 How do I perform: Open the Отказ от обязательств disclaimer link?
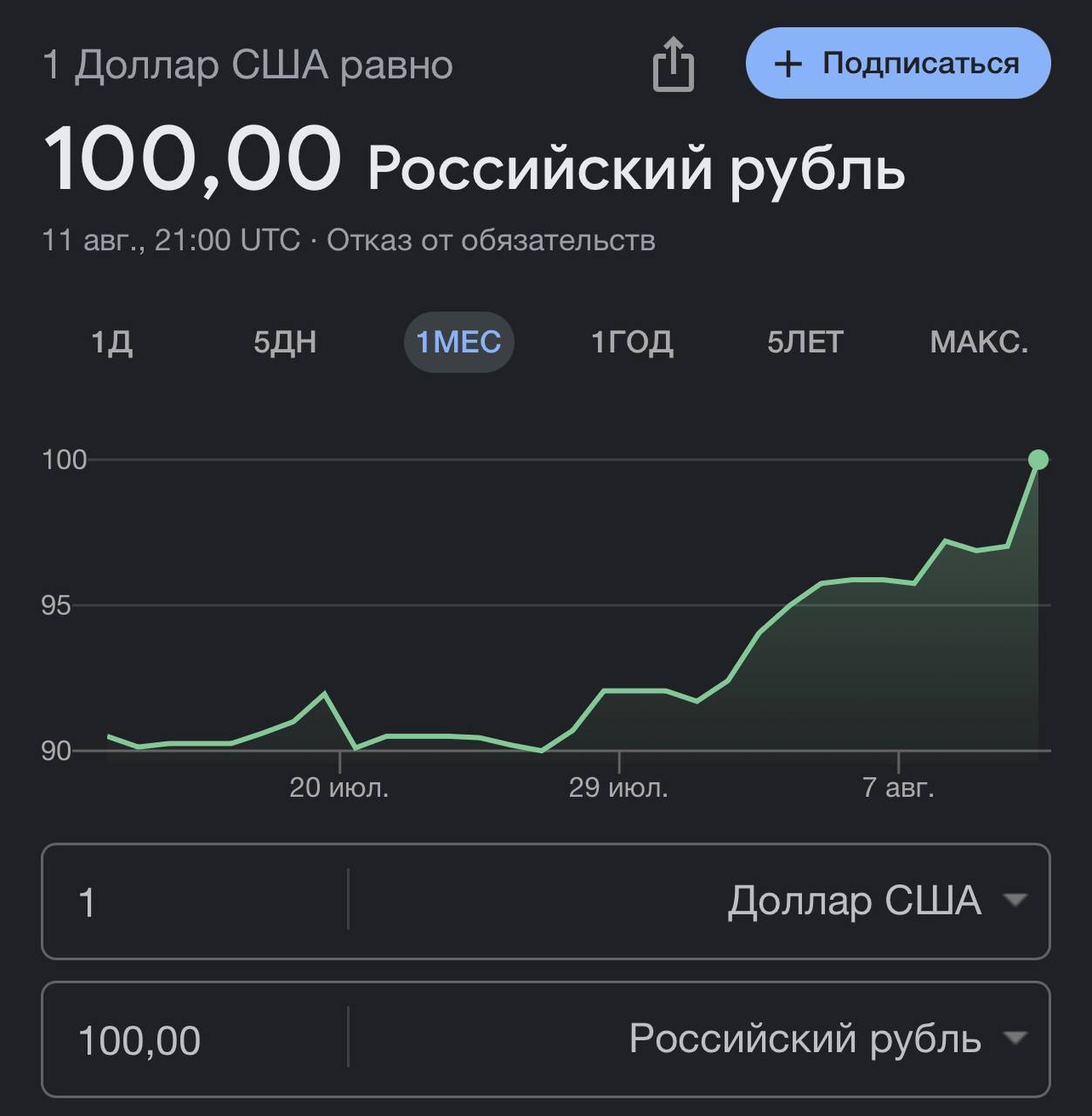(491, 240)
